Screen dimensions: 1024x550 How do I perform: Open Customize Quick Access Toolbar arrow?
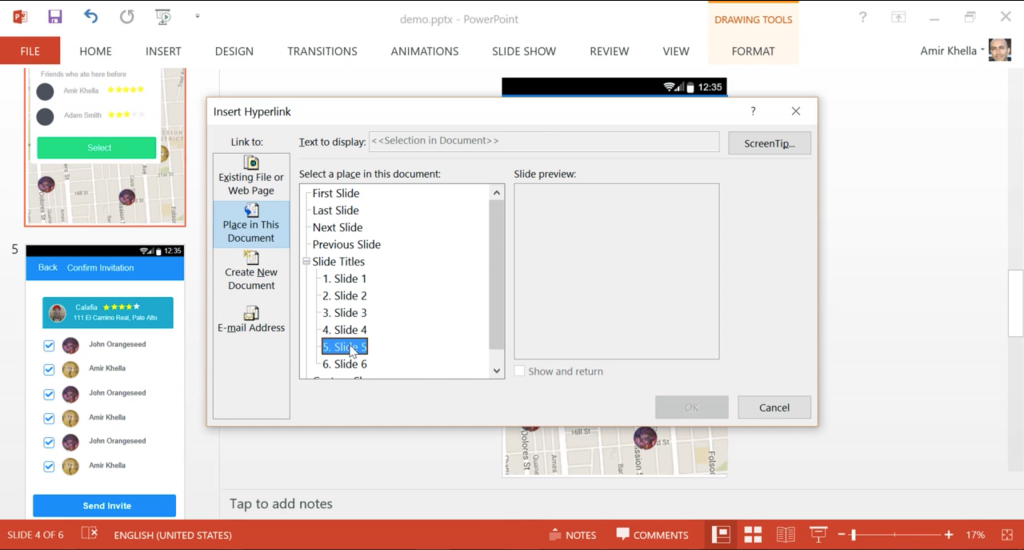pyautogui.click(x=197, y=16)
